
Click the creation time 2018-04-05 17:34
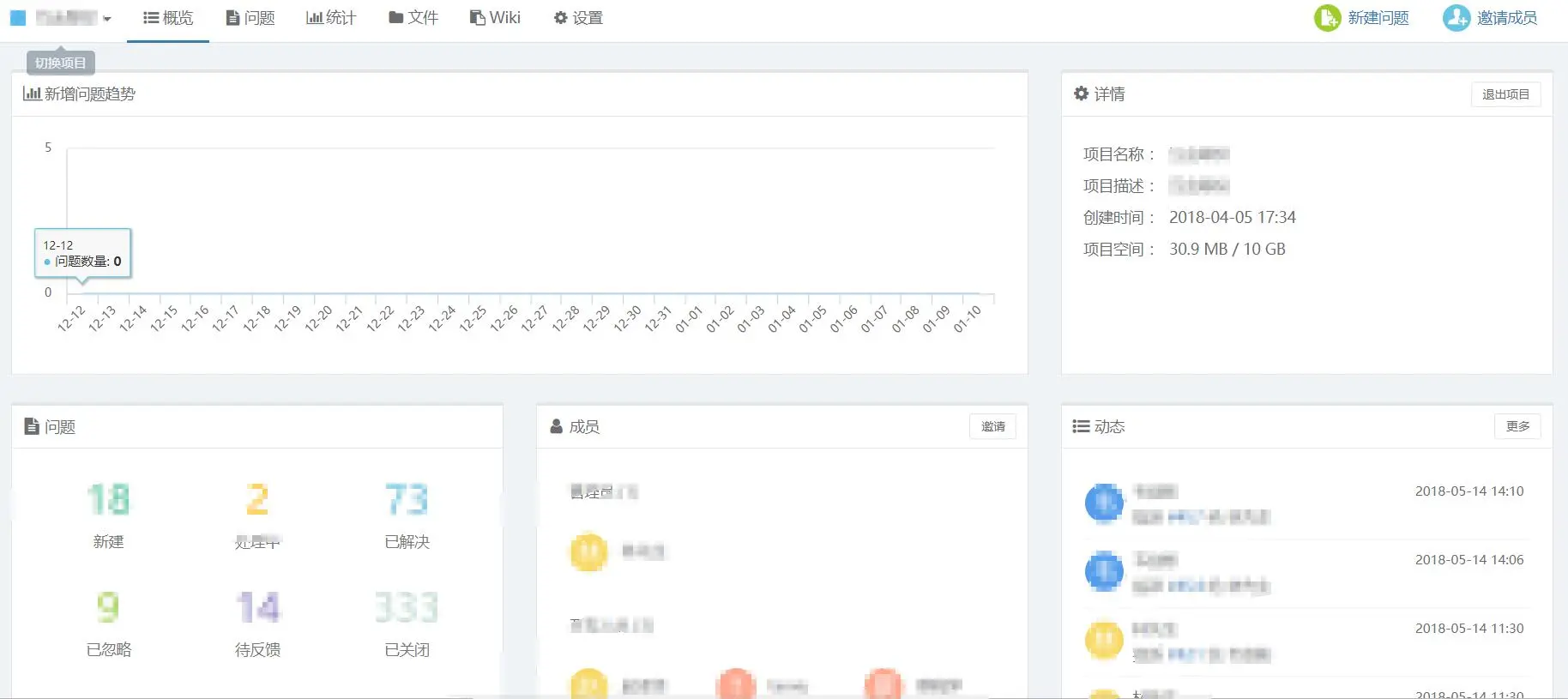(1232, 218)
